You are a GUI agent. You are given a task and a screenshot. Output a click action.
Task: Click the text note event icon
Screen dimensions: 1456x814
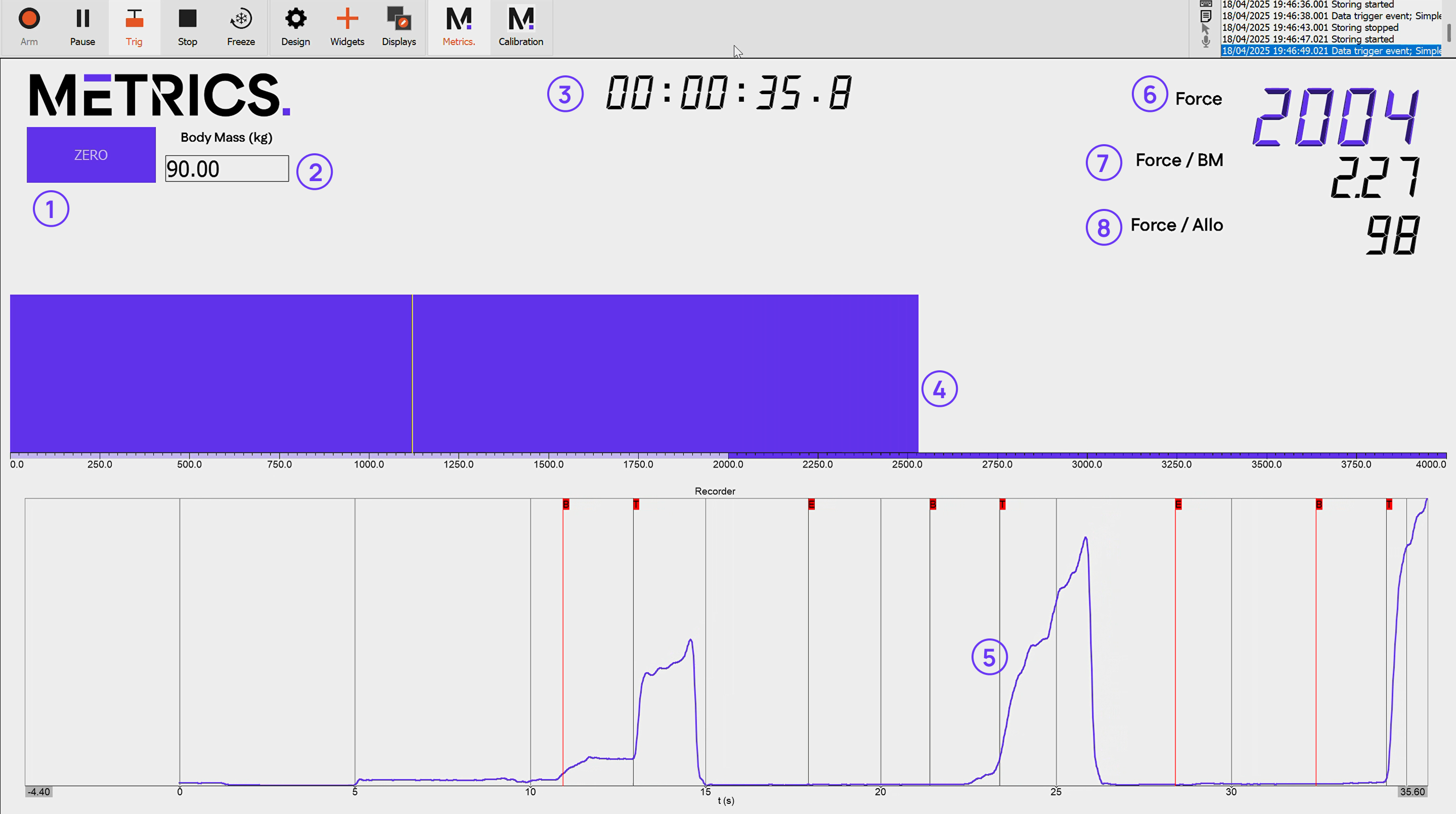coord(1206,16)
